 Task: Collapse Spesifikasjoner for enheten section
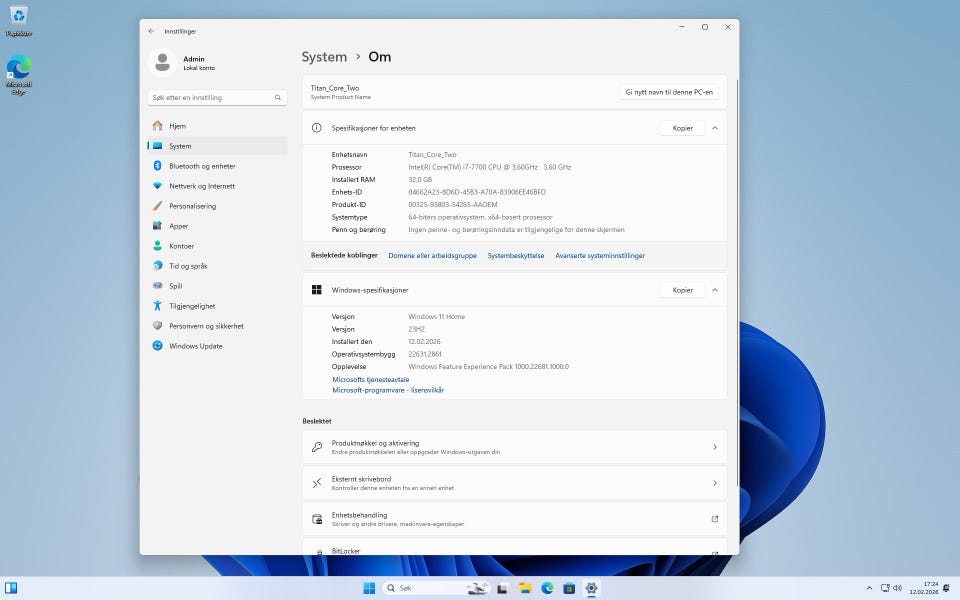click(714, 128)
